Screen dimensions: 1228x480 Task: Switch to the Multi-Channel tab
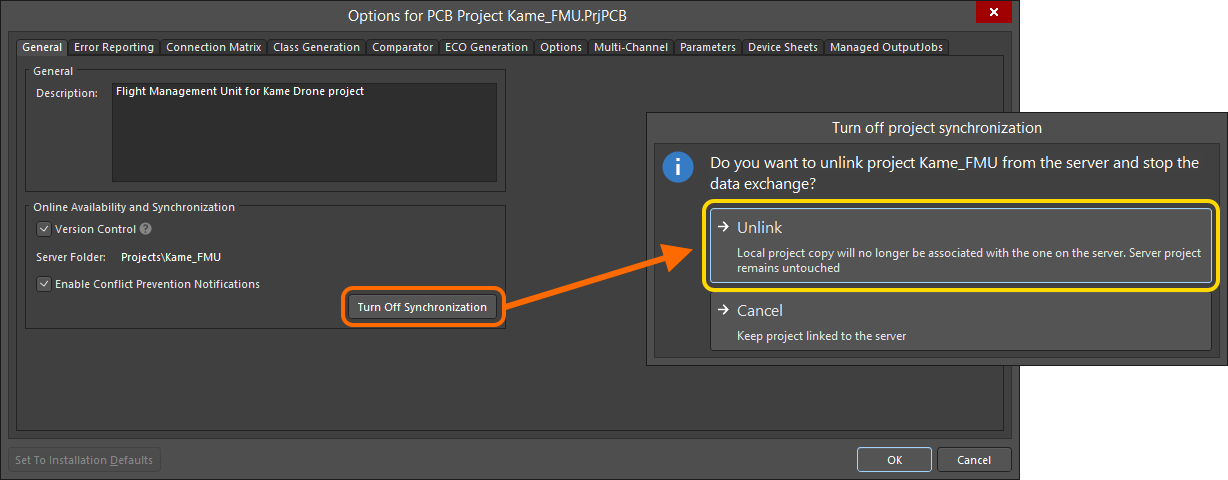click(630, 47)
